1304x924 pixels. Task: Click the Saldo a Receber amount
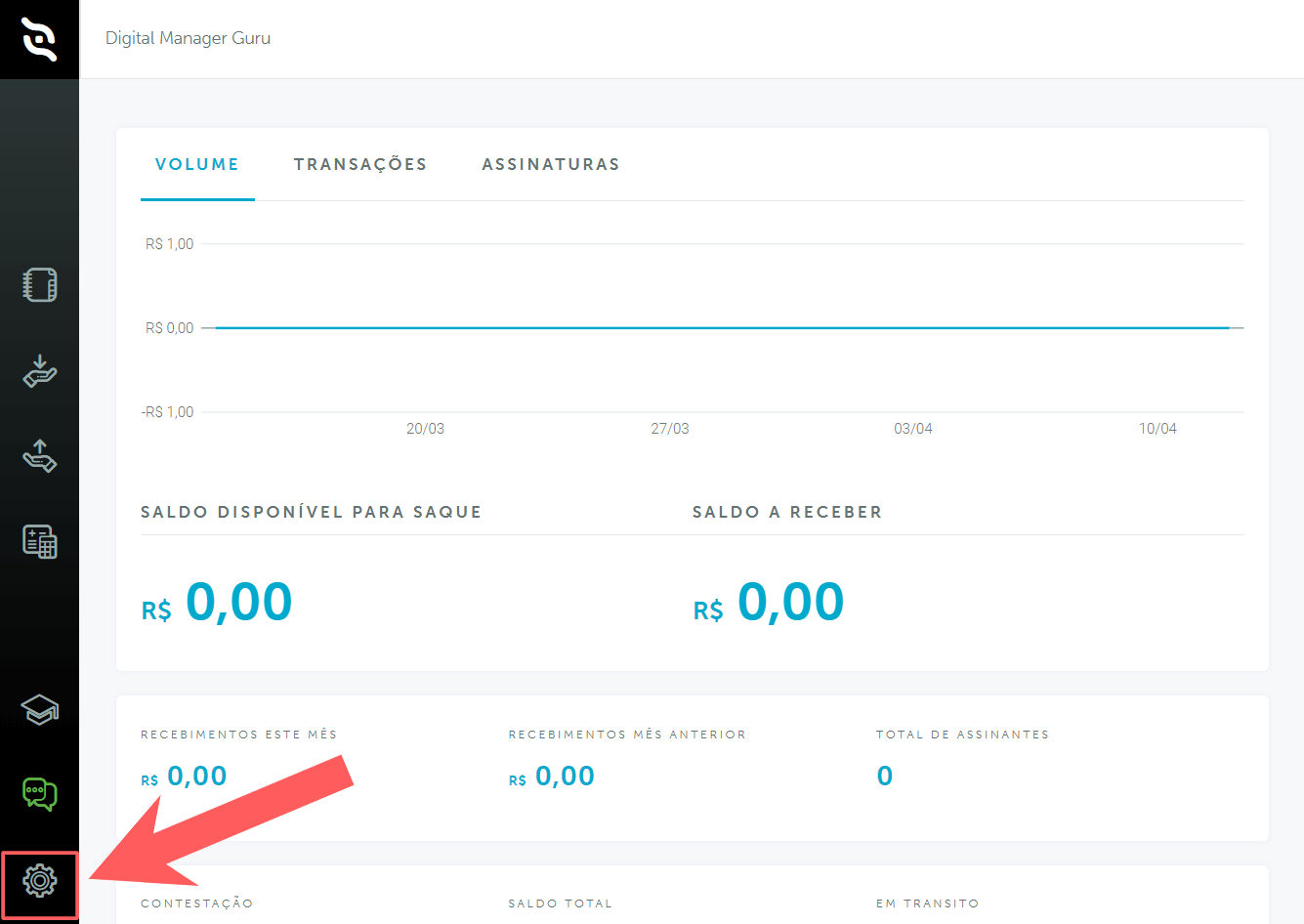pos(769,602)
